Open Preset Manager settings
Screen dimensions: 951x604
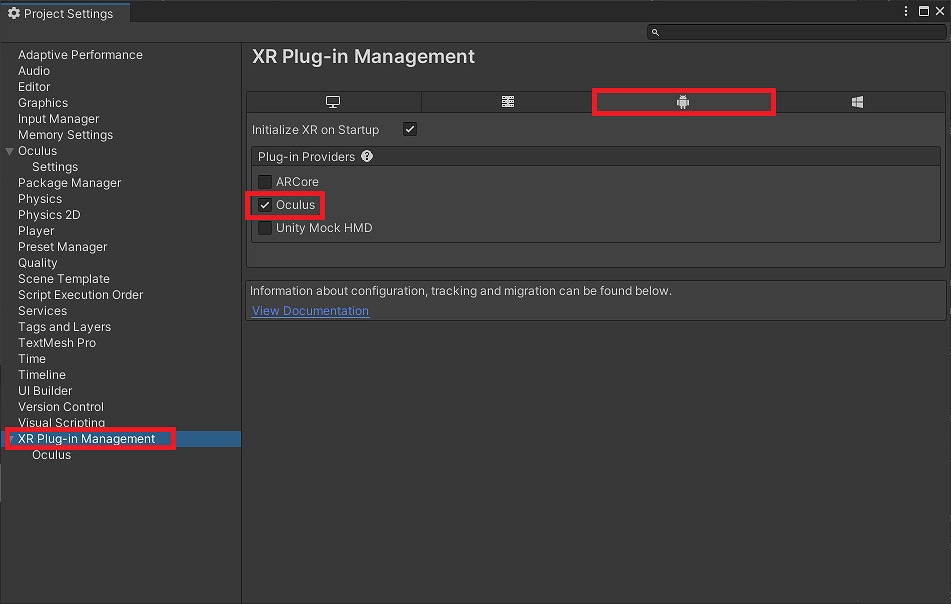(x=62, y=247)
